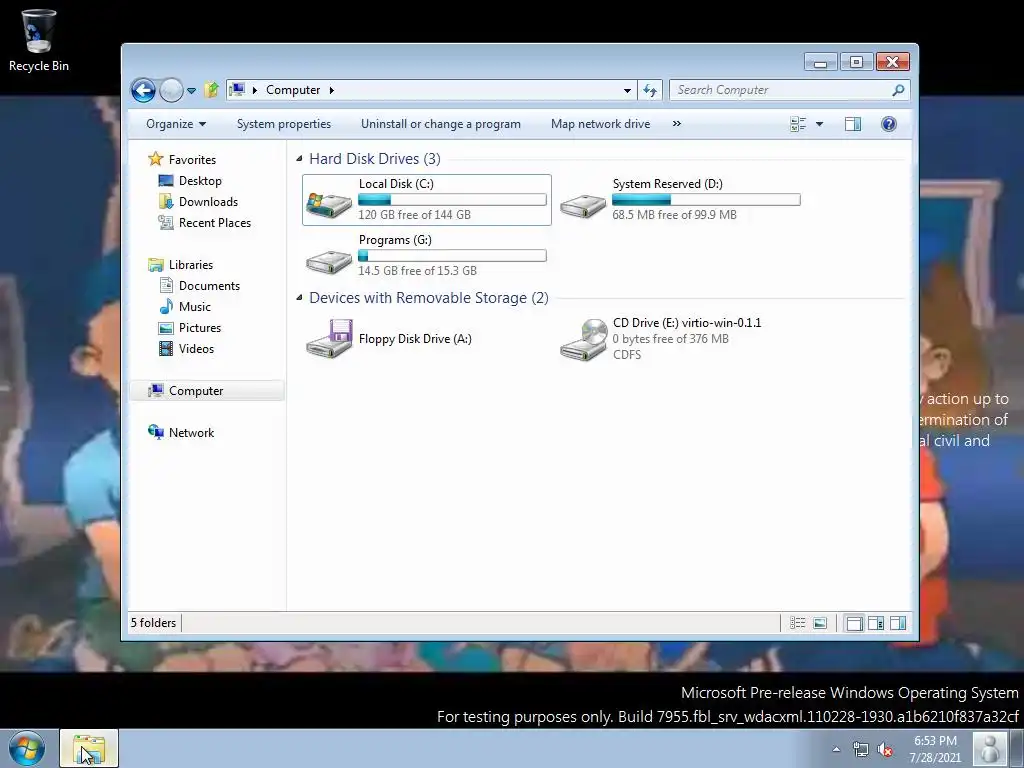Viewport: 1024px width, 768px height.
Task: Open System properties
Action: (x=283, y=124)
